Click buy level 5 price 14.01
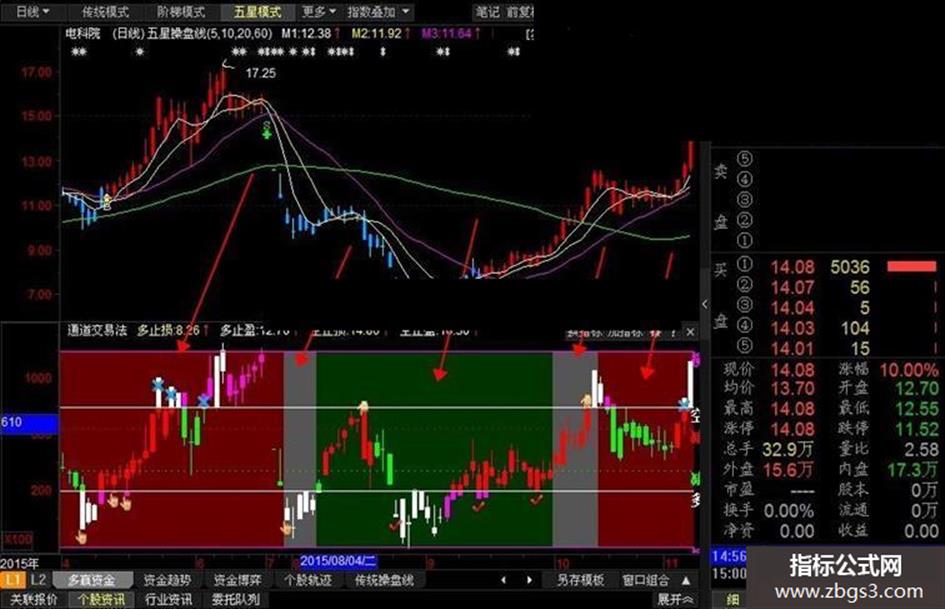 (792, 349)
